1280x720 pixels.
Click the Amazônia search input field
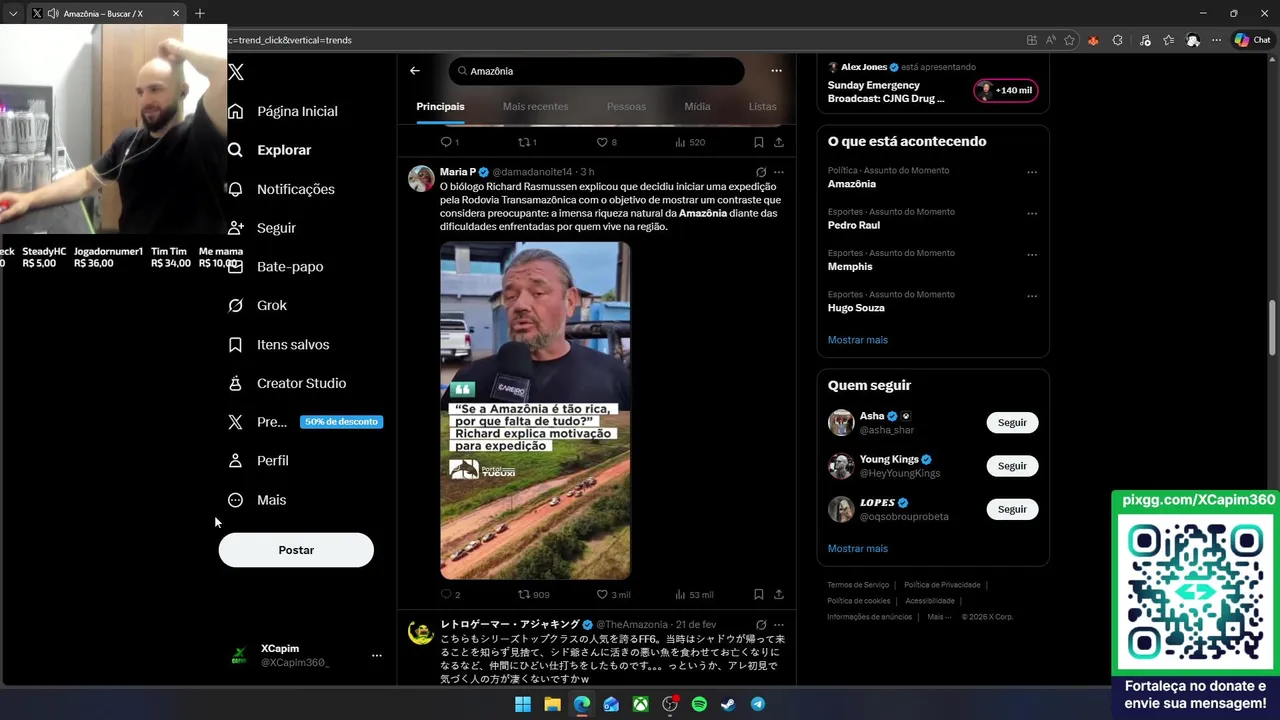pos(596,71)
